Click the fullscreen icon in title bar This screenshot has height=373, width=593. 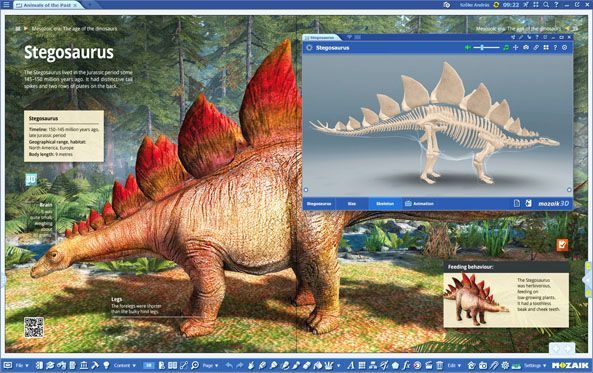536,5
